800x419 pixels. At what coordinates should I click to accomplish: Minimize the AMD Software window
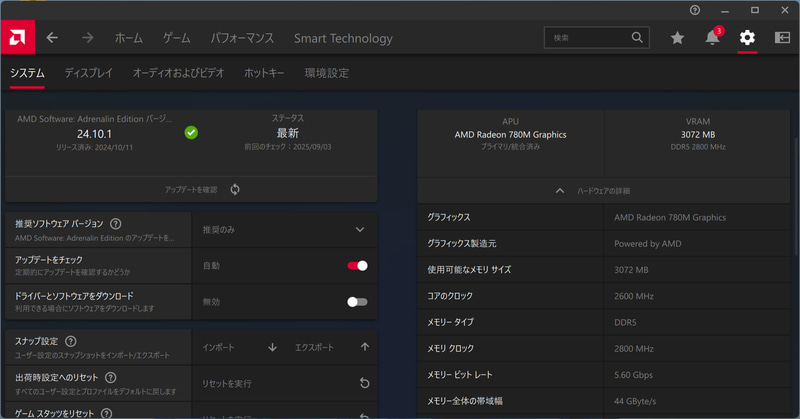725,10
